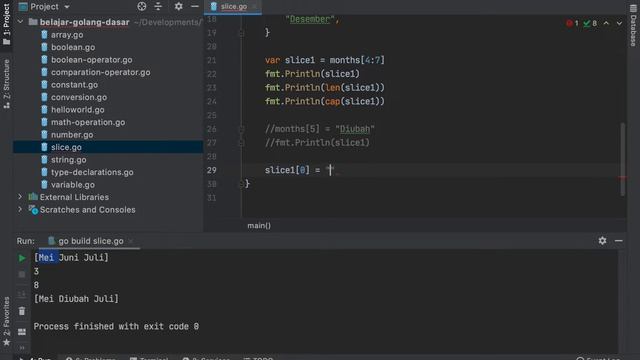This screenshot has width=640, height=360.
Task: Open type-declarations.go file
Action: (x=92, y=172)
